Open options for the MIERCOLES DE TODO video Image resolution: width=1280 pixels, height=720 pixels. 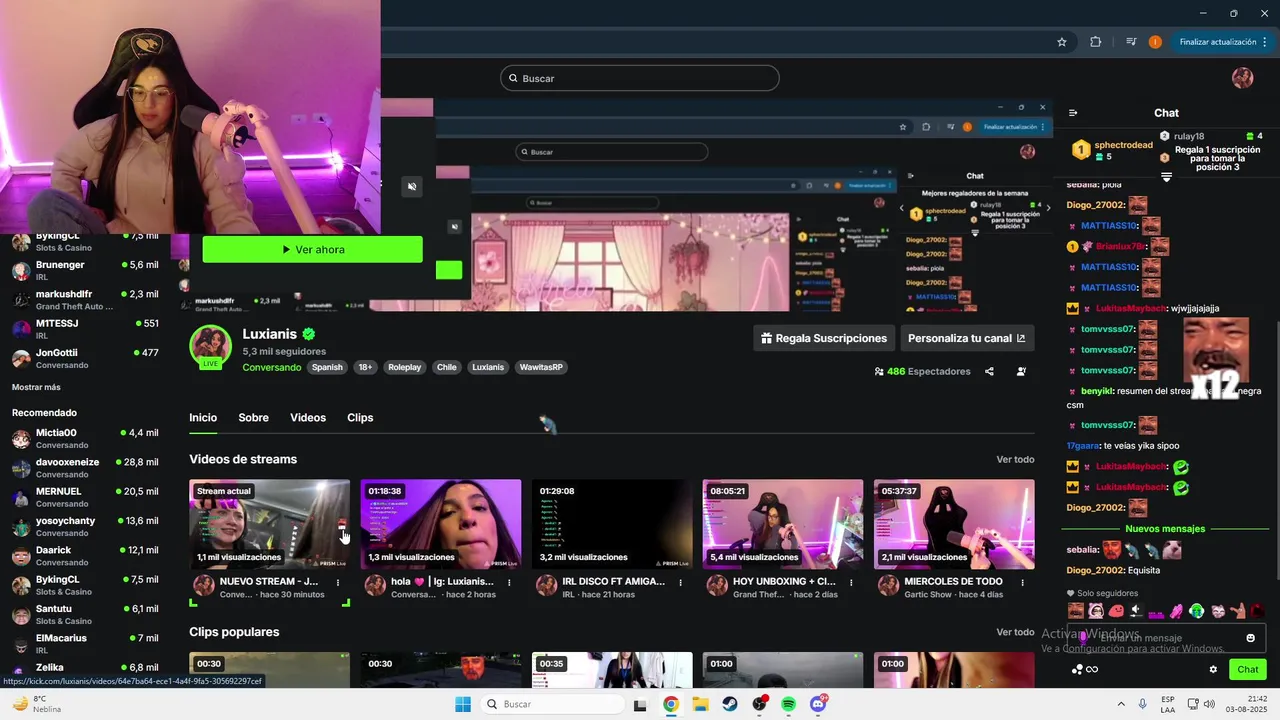point(1022,582)
